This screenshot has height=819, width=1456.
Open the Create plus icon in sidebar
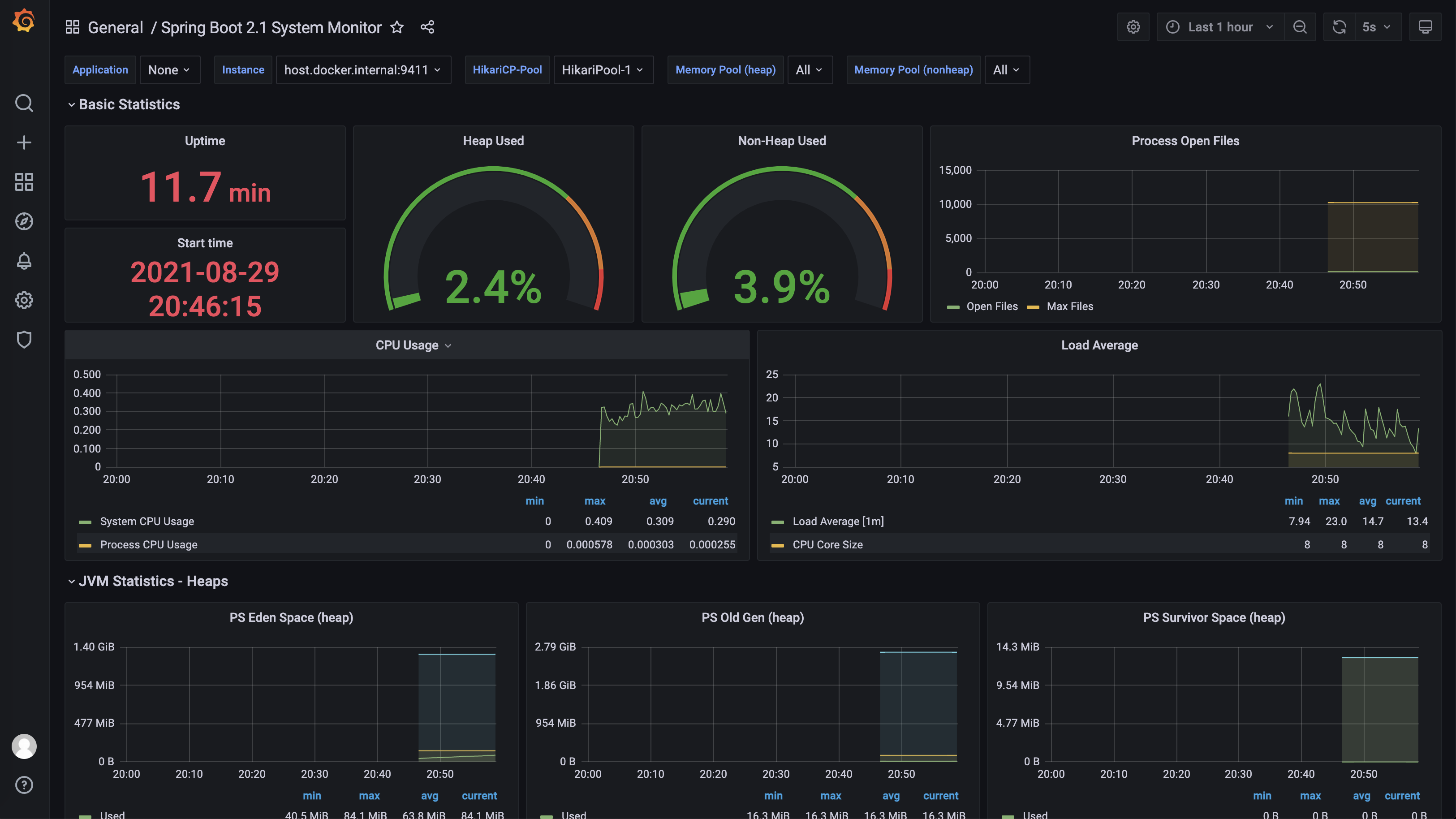(24, 142)
